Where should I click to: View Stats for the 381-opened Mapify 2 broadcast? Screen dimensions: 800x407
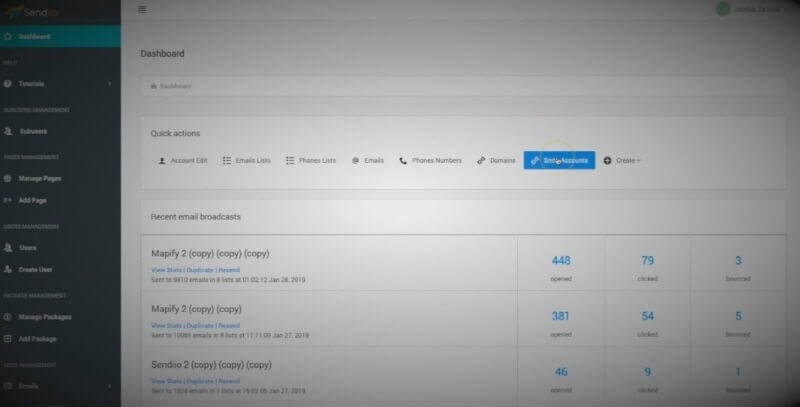[x=166, y=326]
